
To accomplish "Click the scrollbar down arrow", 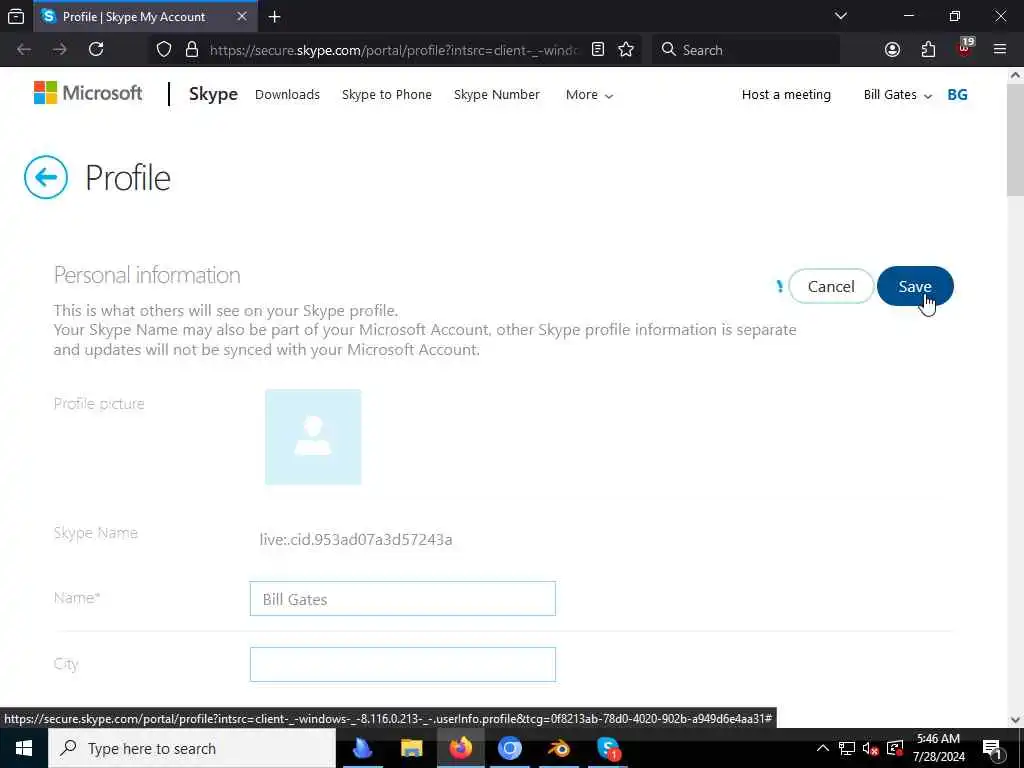I will (1016, 720).
